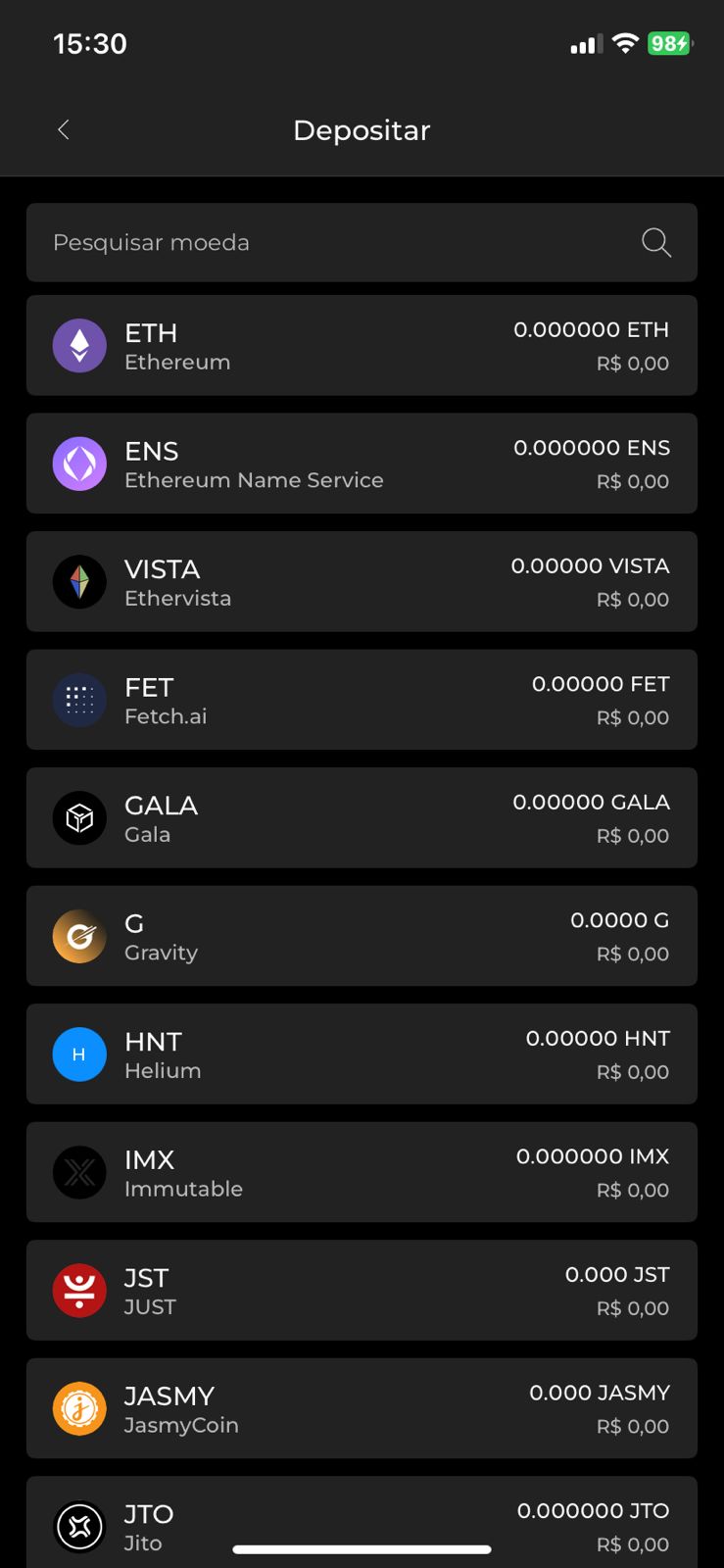
Task: Select the Gravity G logo
Action: pyautogui.click(x=79, y=936)
